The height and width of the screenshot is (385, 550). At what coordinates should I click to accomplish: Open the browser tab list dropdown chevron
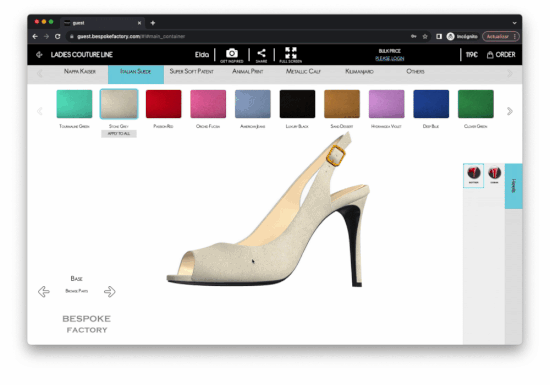pos(514,23)
